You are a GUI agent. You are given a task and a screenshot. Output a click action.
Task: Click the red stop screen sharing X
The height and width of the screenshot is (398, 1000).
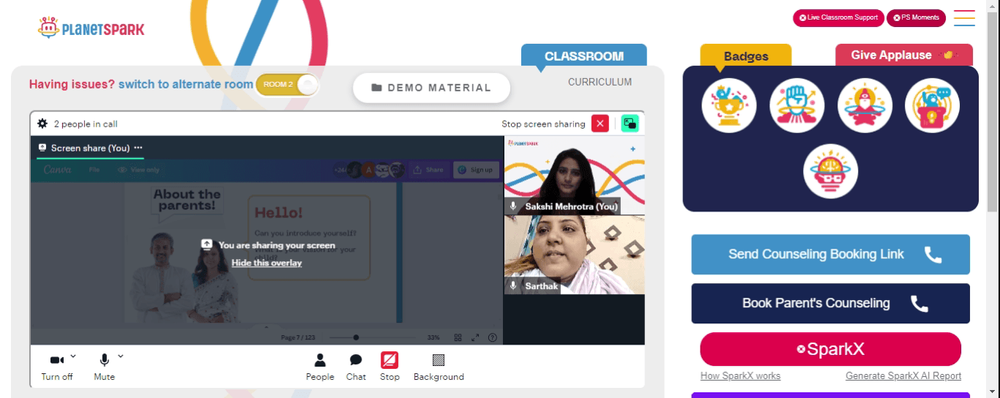pos(600,124)
